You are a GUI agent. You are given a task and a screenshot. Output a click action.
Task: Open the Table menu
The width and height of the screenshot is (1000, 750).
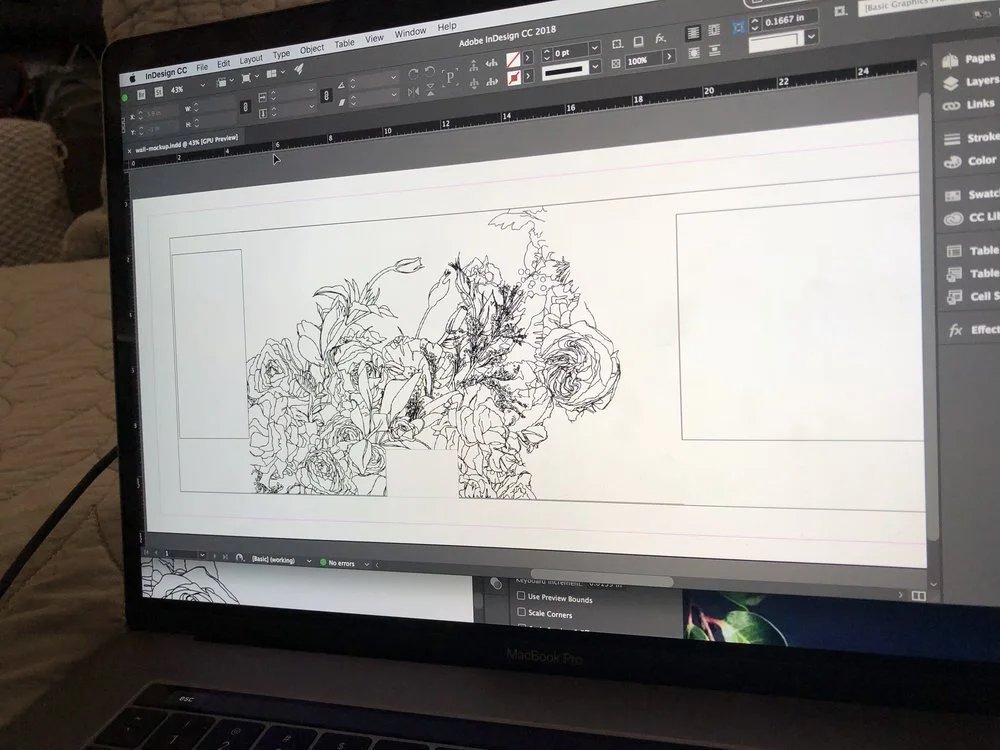[344, 43]
